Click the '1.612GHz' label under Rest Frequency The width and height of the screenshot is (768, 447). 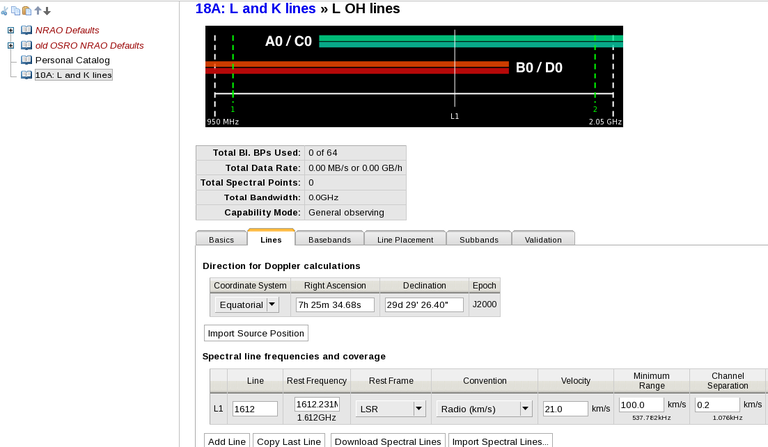[x=316, y=418]
